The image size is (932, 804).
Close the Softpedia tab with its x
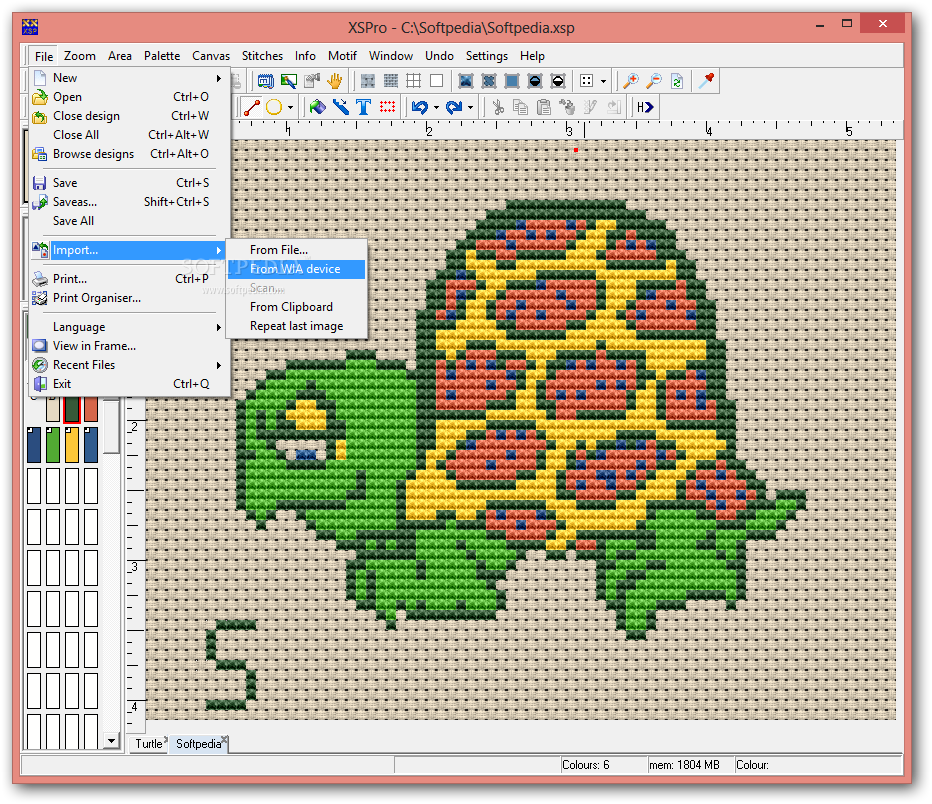click(x=225, y=740)
